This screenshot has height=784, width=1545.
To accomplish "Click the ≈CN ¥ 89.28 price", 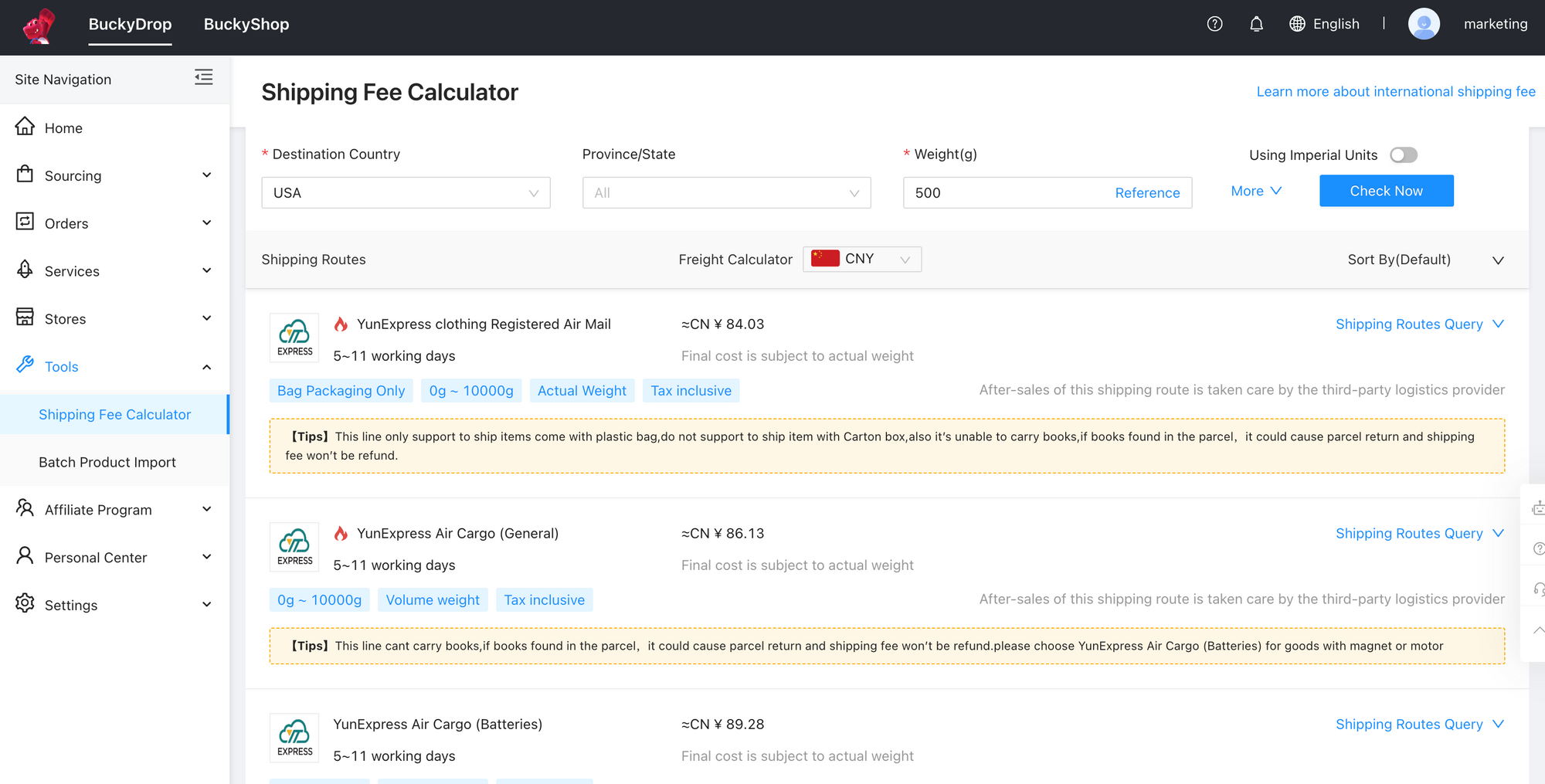I will [722, 725].
